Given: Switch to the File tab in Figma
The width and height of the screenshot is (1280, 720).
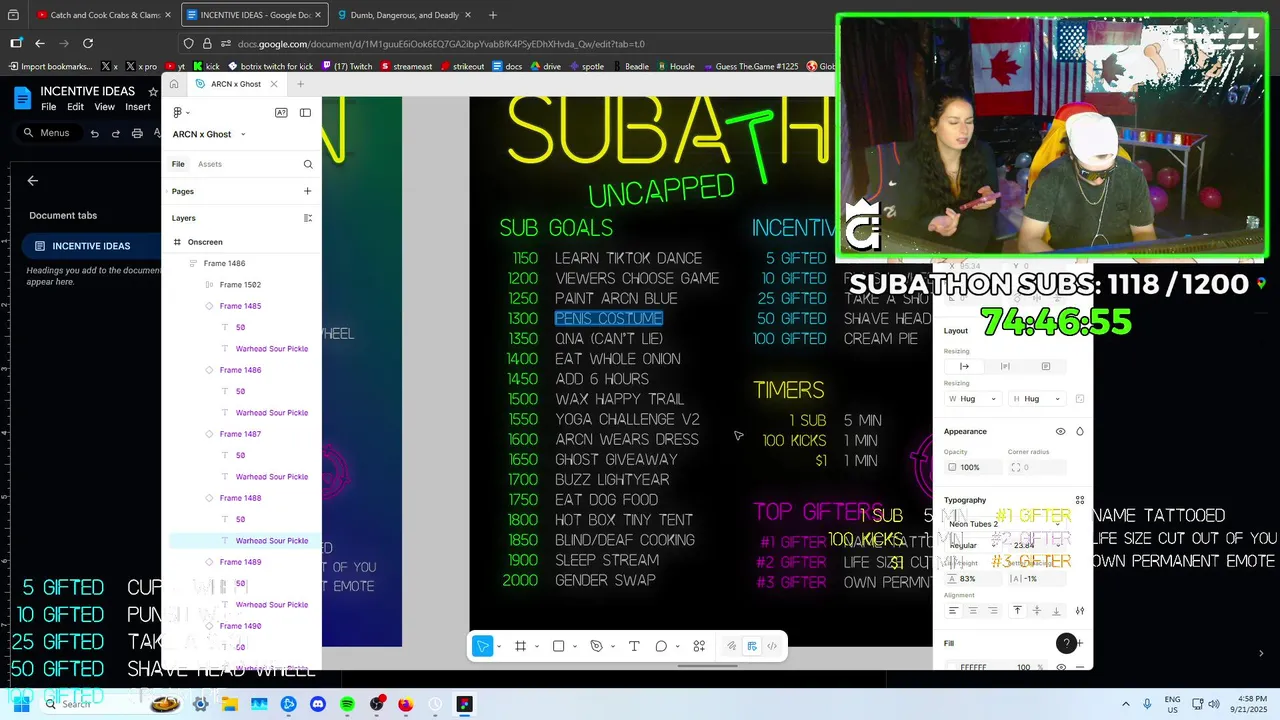Looking at the screenshot, I should pos(178,164).
